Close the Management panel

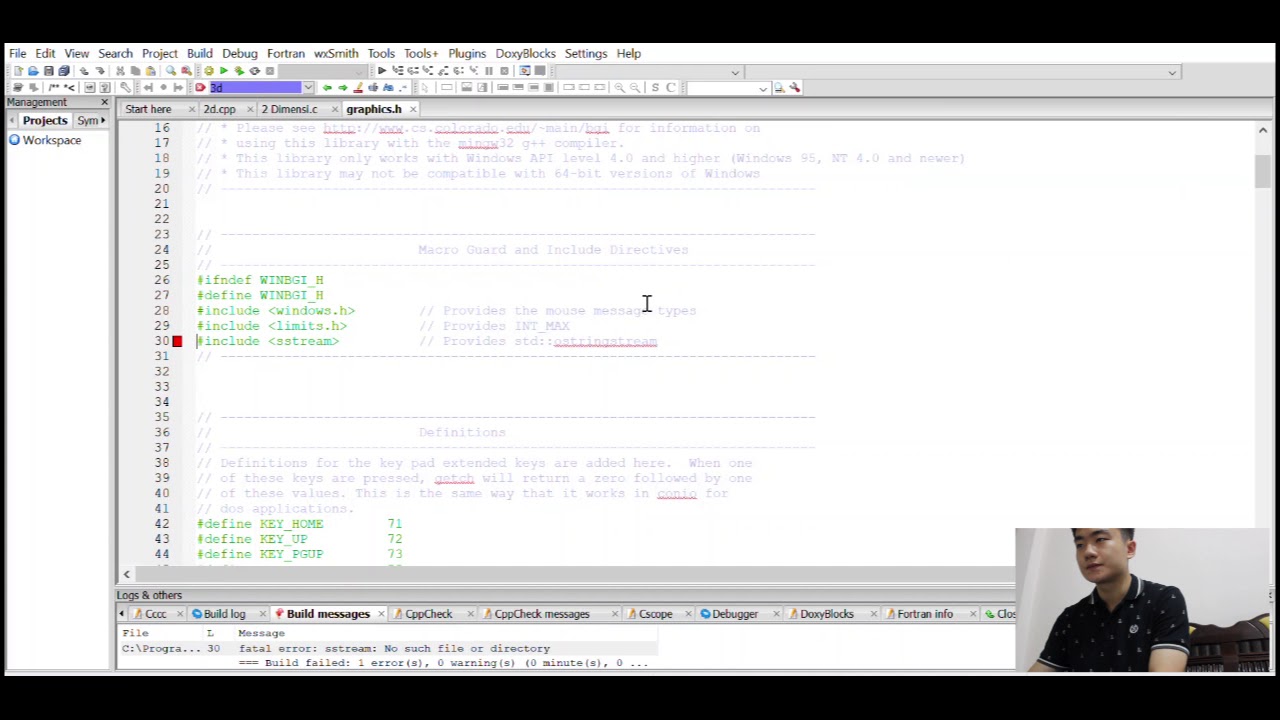104,103
